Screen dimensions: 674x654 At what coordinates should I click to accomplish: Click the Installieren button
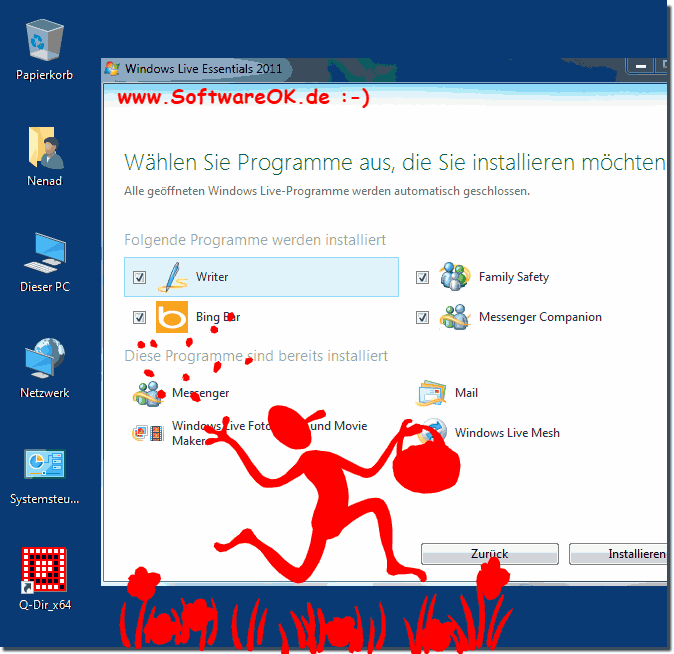(618, 554)
